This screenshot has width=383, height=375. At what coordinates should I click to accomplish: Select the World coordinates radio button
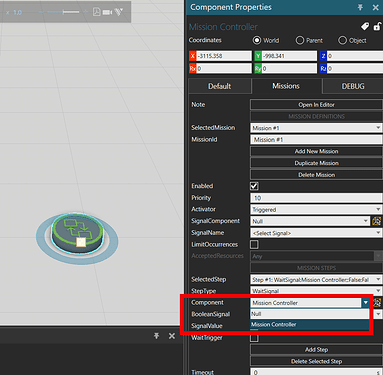(x=257, y=40)
